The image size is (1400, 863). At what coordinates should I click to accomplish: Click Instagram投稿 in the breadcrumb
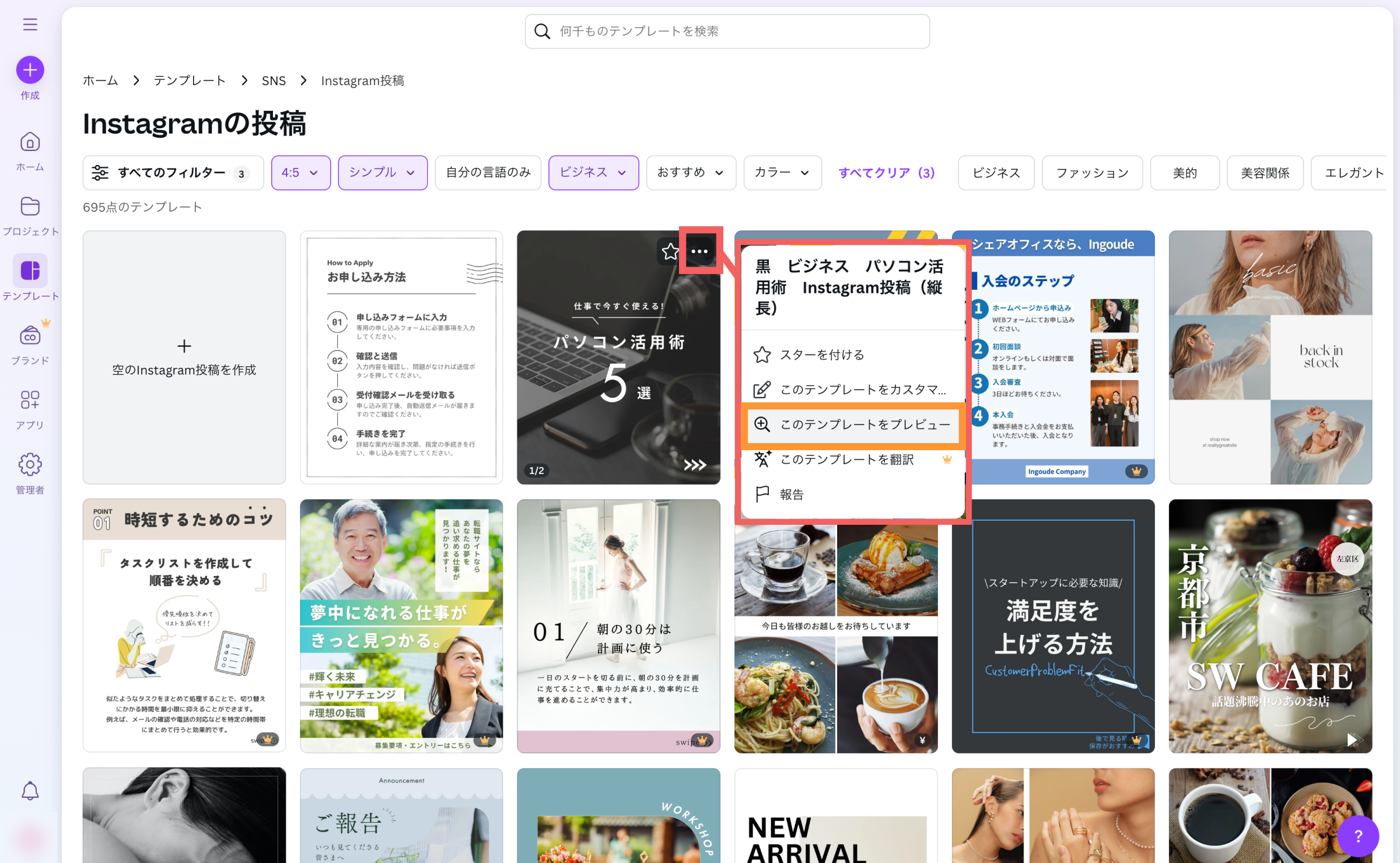tap(362, 80)
